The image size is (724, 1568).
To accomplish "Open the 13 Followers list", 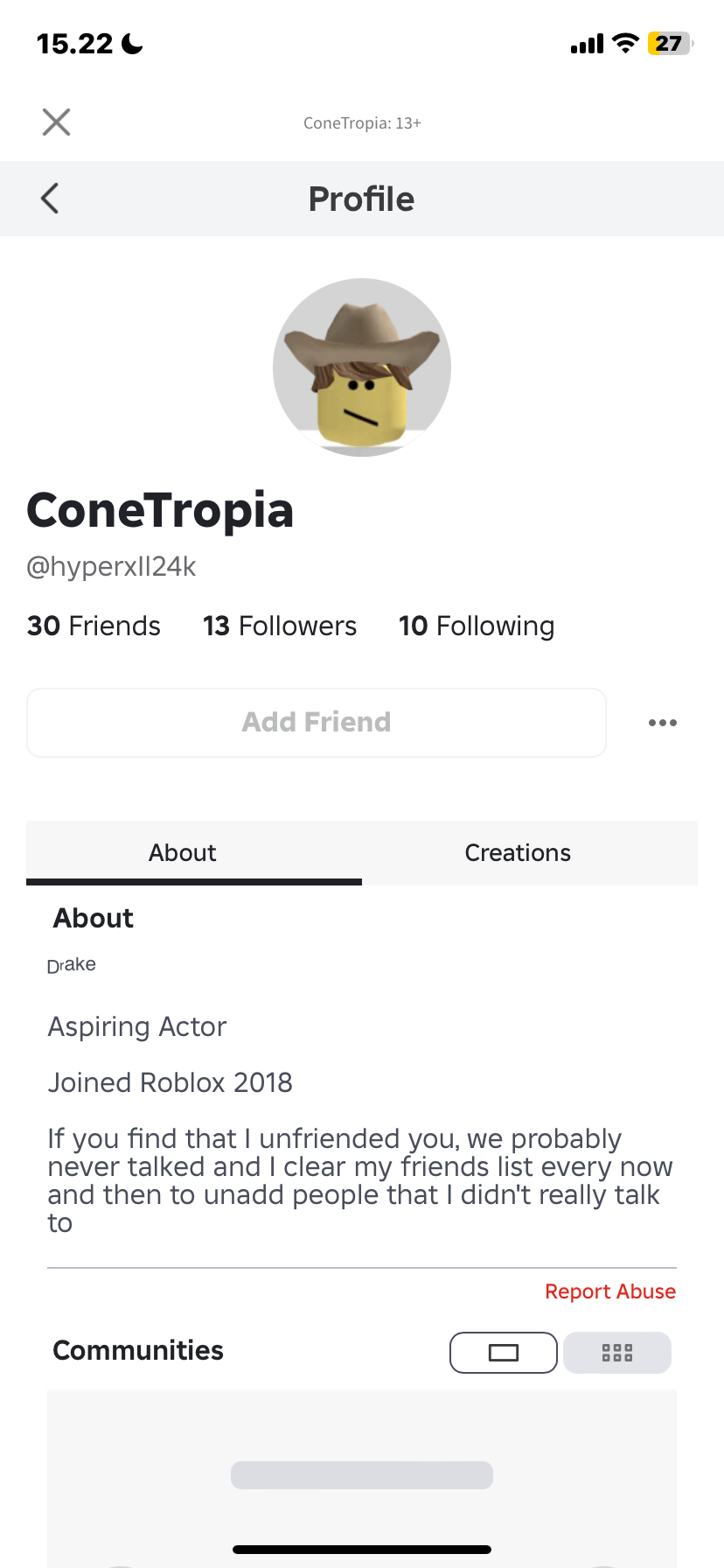I will [280, 626].
